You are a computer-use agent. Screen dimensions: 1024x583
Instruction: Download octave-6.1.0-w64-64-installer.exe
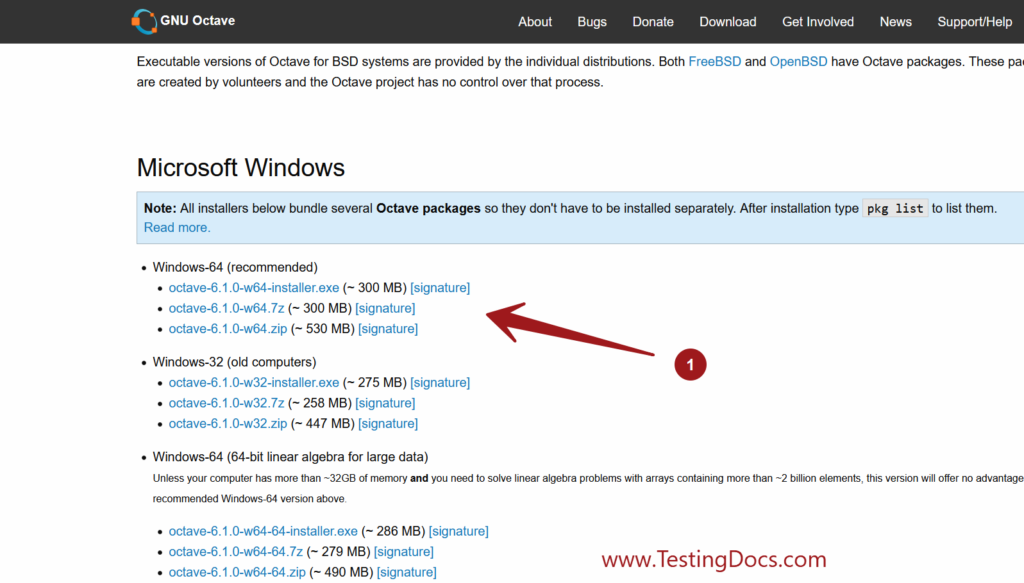[x=263, y=531]
